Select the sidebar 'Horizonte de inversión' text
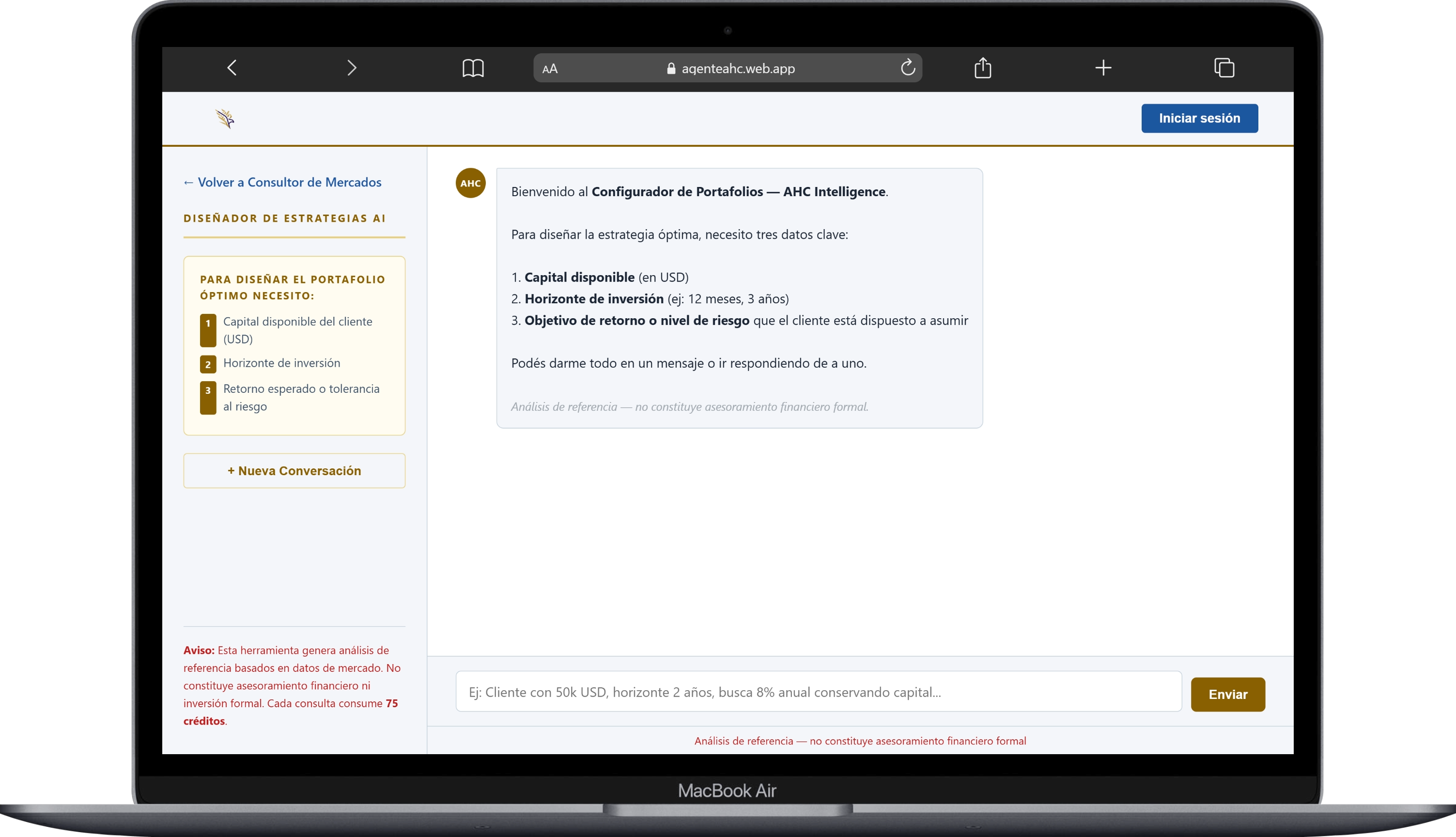 coord(282,363)
